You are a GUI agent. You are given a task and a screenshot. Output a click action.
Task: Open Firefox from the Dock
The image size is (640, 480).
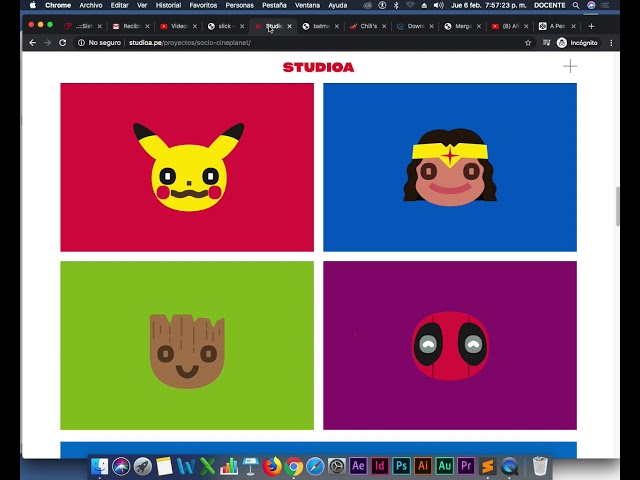272,466
